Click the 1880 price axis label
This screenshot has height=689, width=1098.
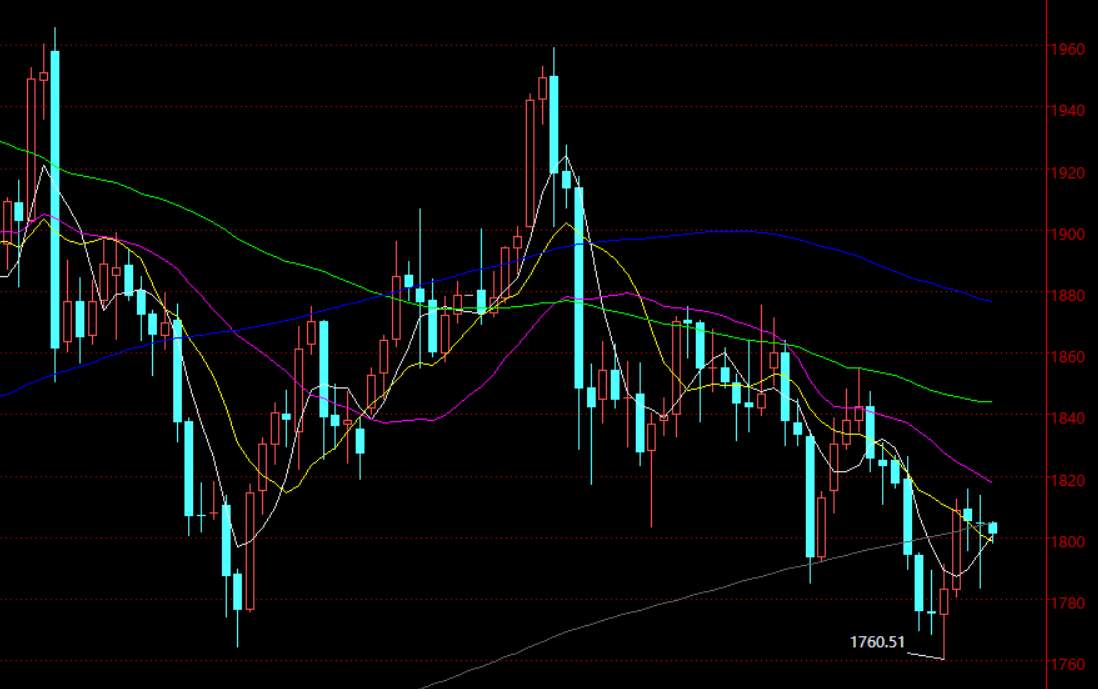[1068, 295]
